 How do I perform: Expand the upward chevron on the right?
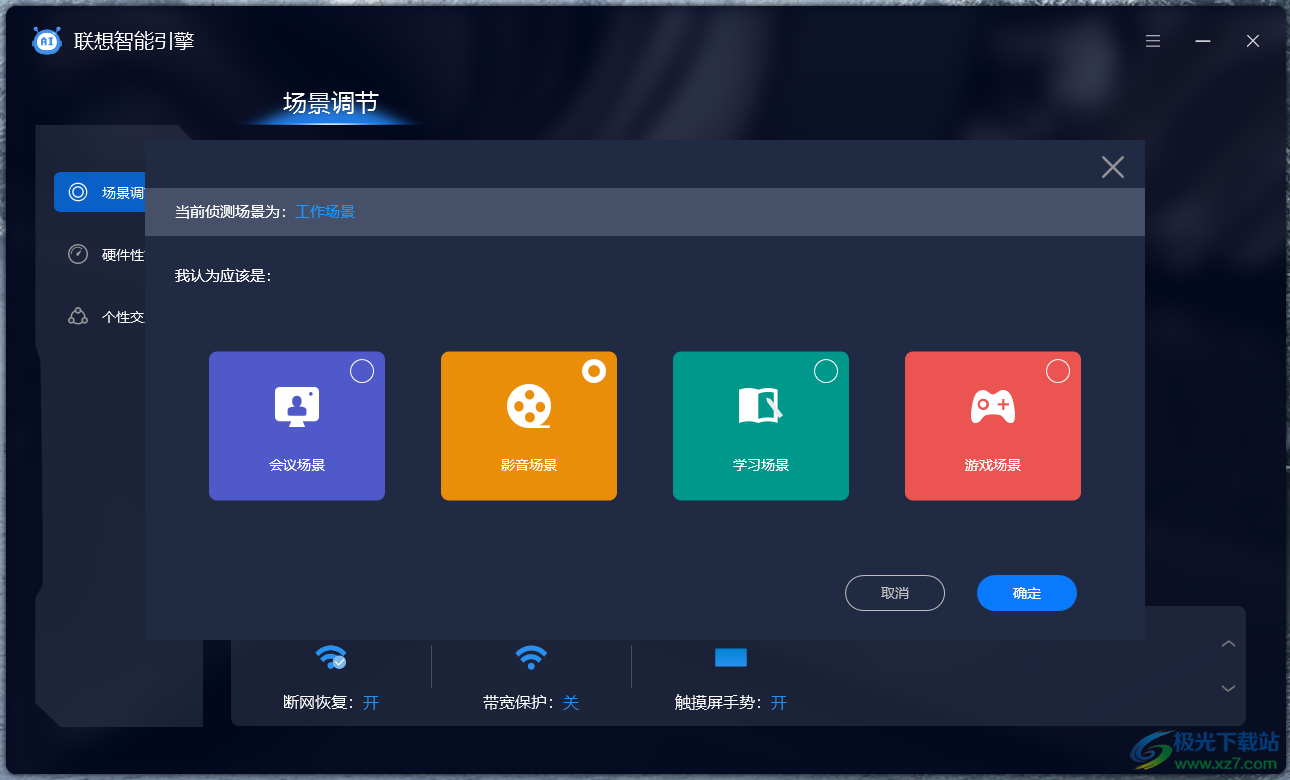tap(1228, 643)
